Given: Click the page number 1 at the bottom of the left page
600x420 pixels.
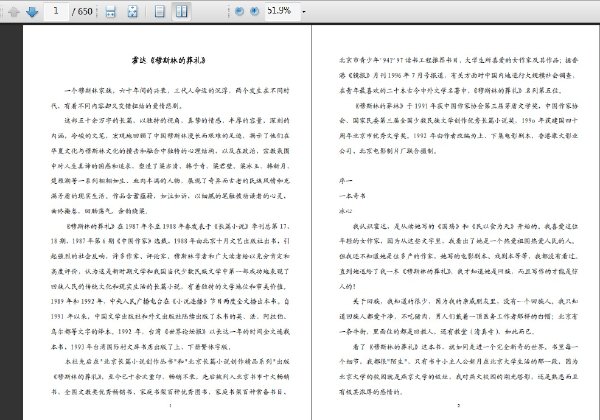Looking at the screenshot, I should pos(170,405).
